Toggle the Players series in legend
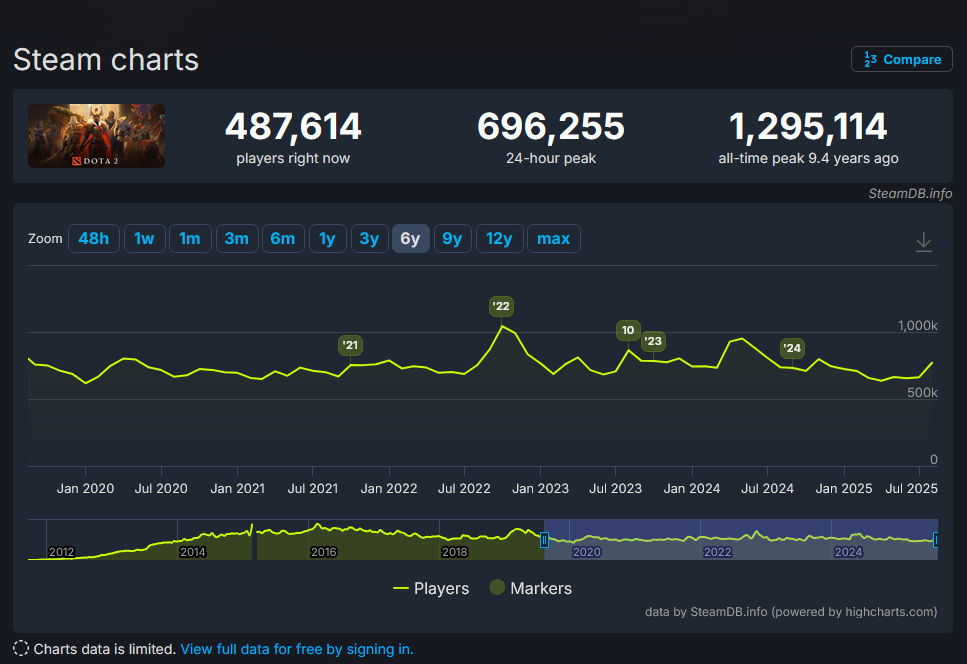The width and height of the screenshot is (967, 664). point(431,589)
